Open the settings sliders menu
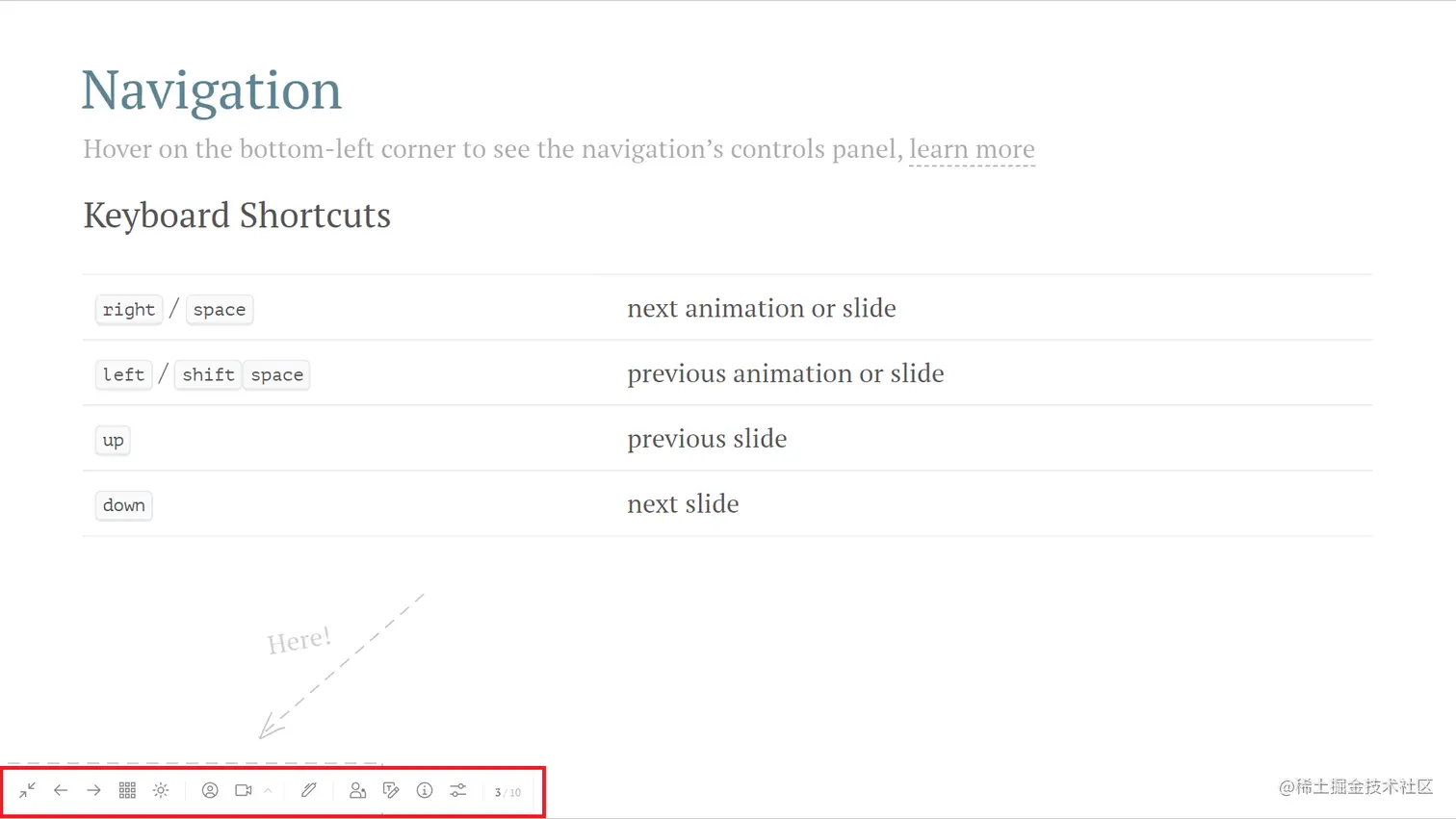The height and width of the screenshot is (819, 1456). point(458,790)
